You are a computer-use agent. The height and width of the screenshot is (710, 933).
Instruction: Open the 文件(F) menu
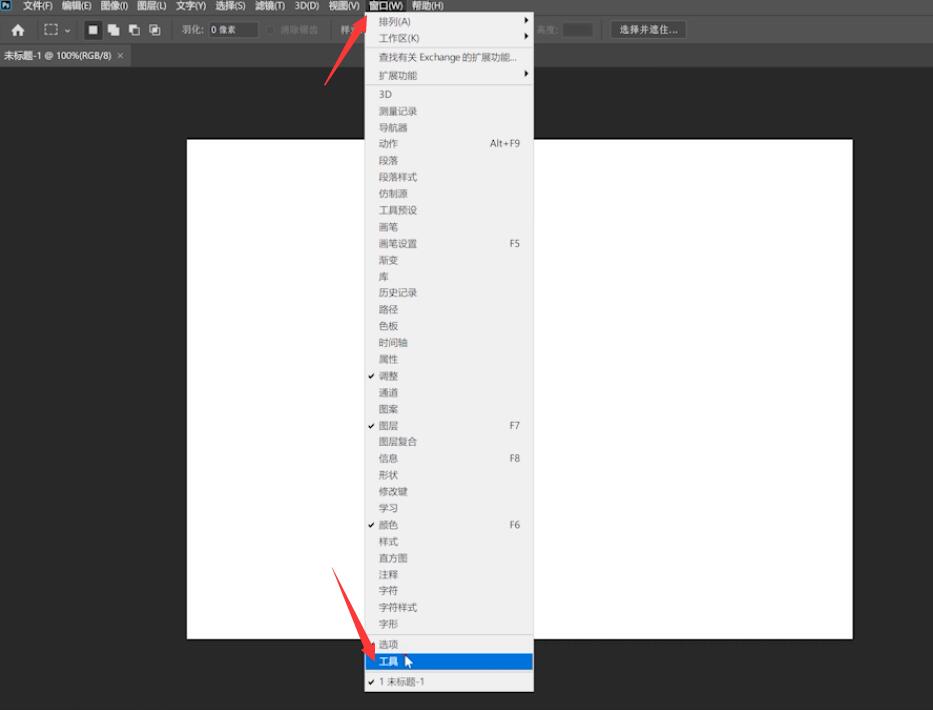pyautogui.click(x=37, y=6)
